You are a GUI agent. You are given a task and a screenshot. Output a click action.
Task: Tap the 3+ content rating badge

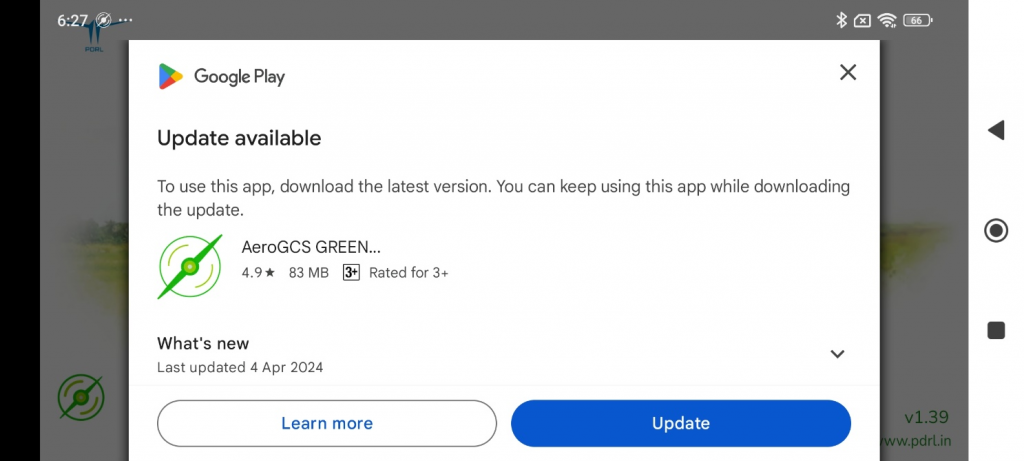click(351, 272)
